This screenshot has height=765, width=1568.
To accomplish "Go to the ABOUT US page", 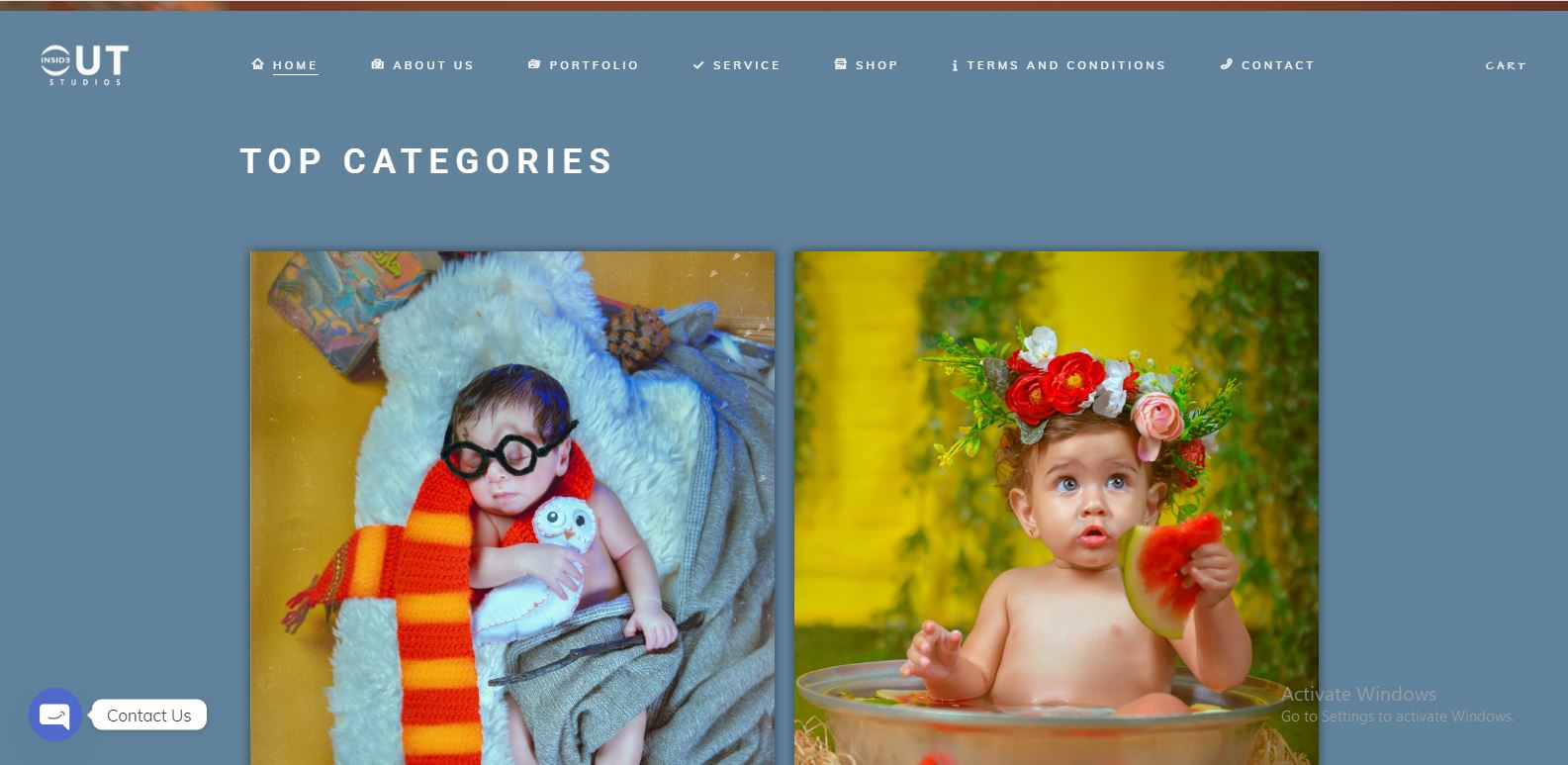I will click(433, 65).
